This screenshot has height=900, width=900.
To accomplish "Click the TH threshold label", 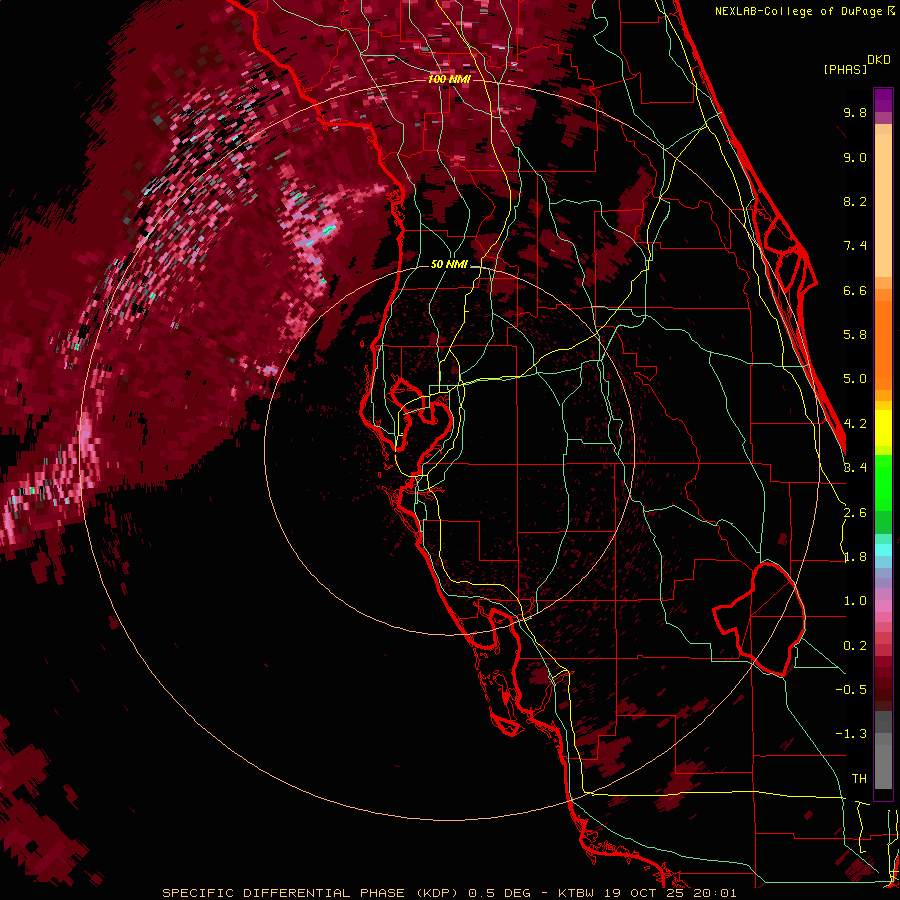I will pos(859,779).
